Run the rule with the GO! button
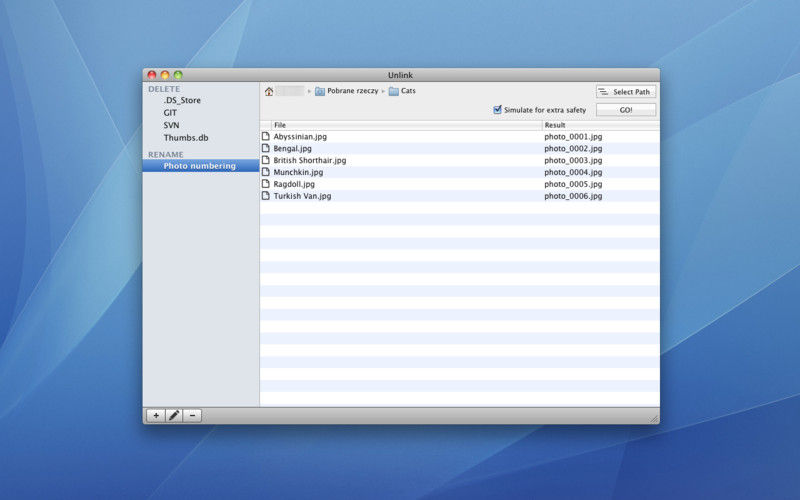This screenshot has width=800, height=500. coord(626,110)
